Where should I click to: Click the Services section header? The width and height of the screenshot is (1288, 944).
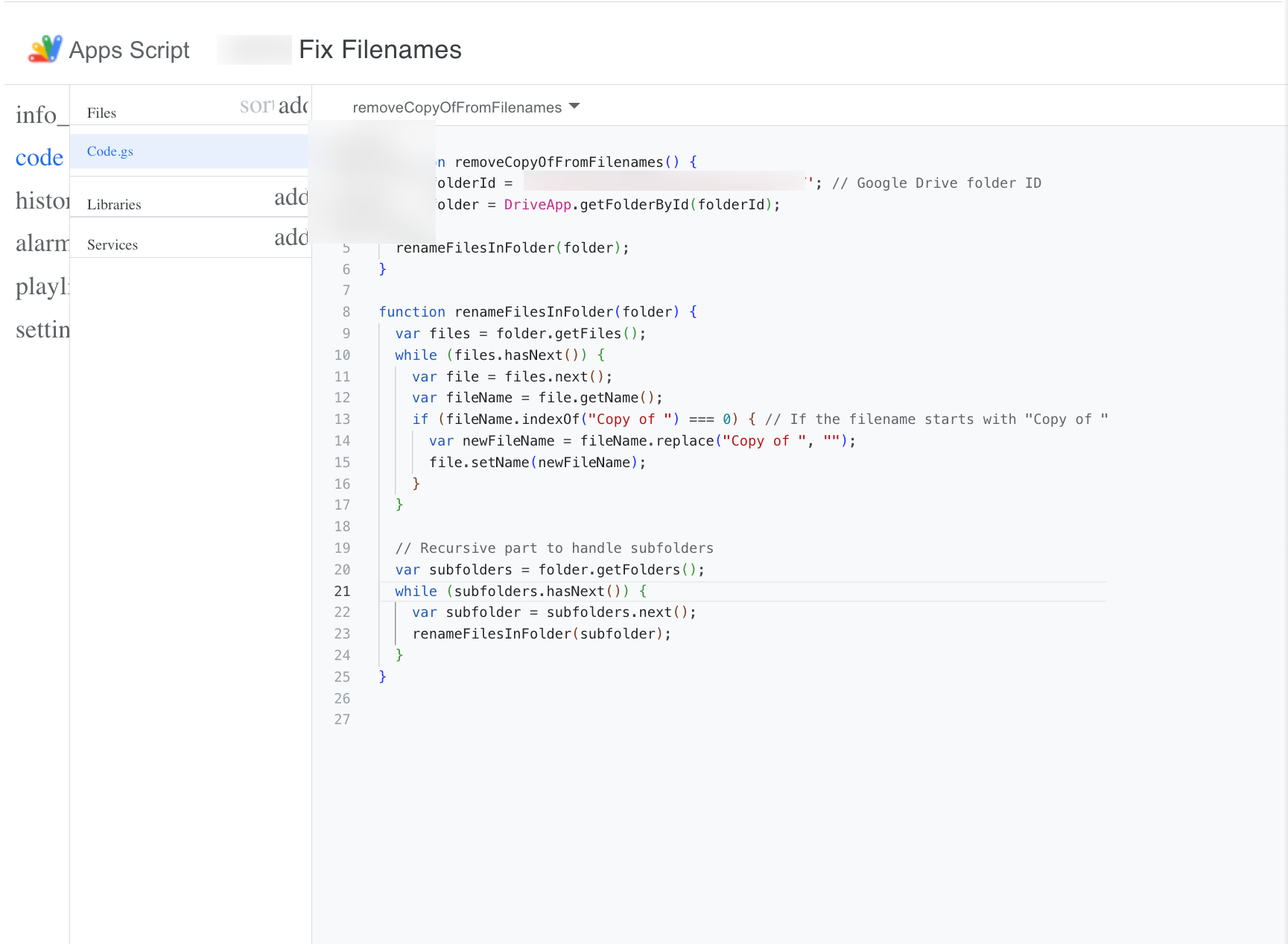112,245
